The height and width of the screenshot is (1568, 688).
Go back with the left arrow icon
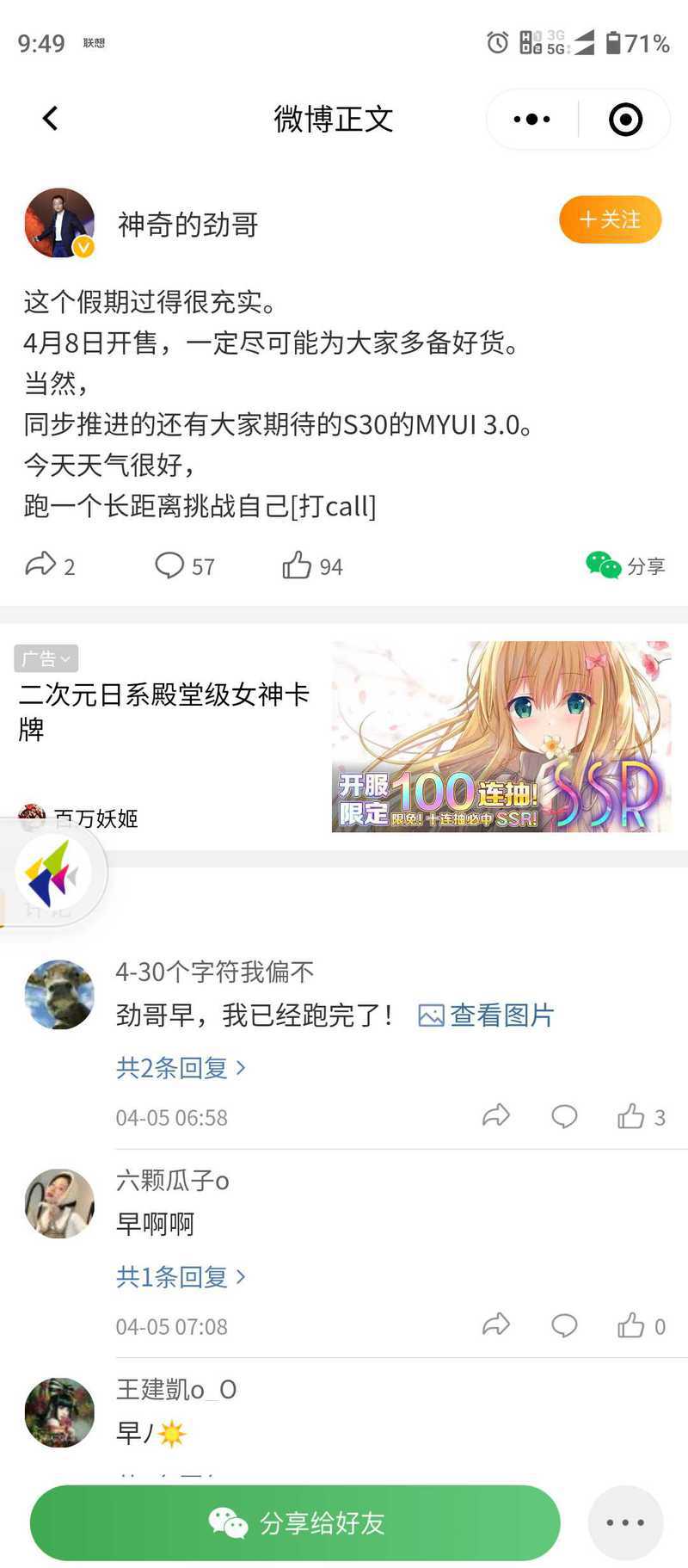point(50,119)
